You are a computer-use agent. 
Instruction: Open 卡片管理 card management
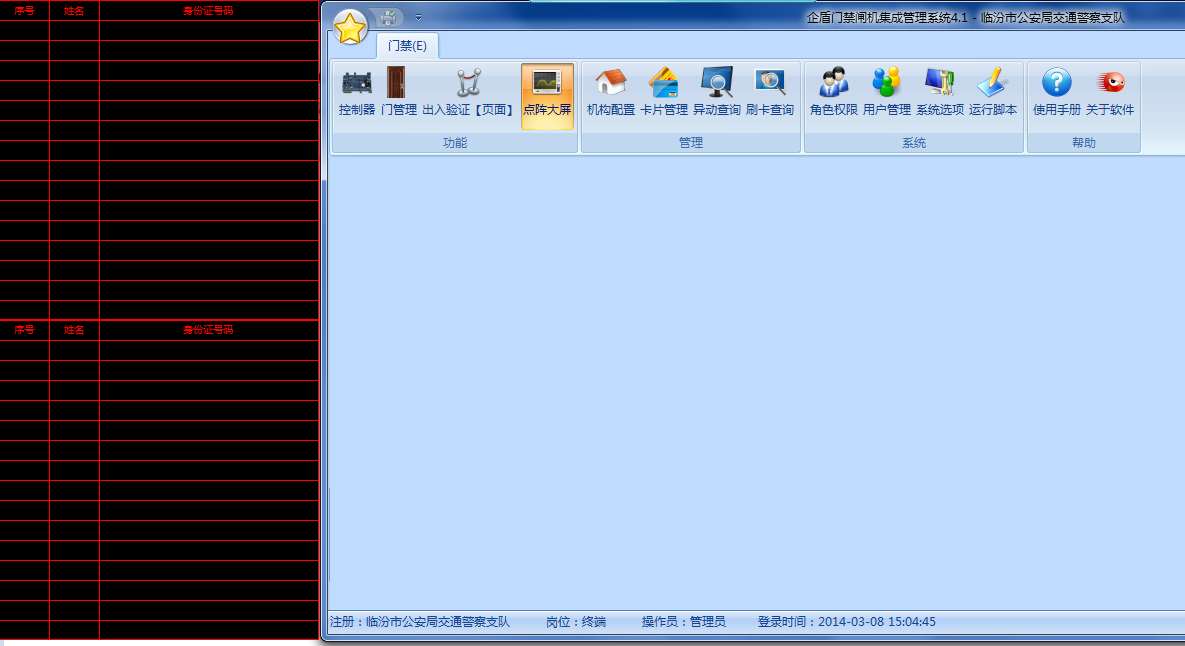click(664, 93)
